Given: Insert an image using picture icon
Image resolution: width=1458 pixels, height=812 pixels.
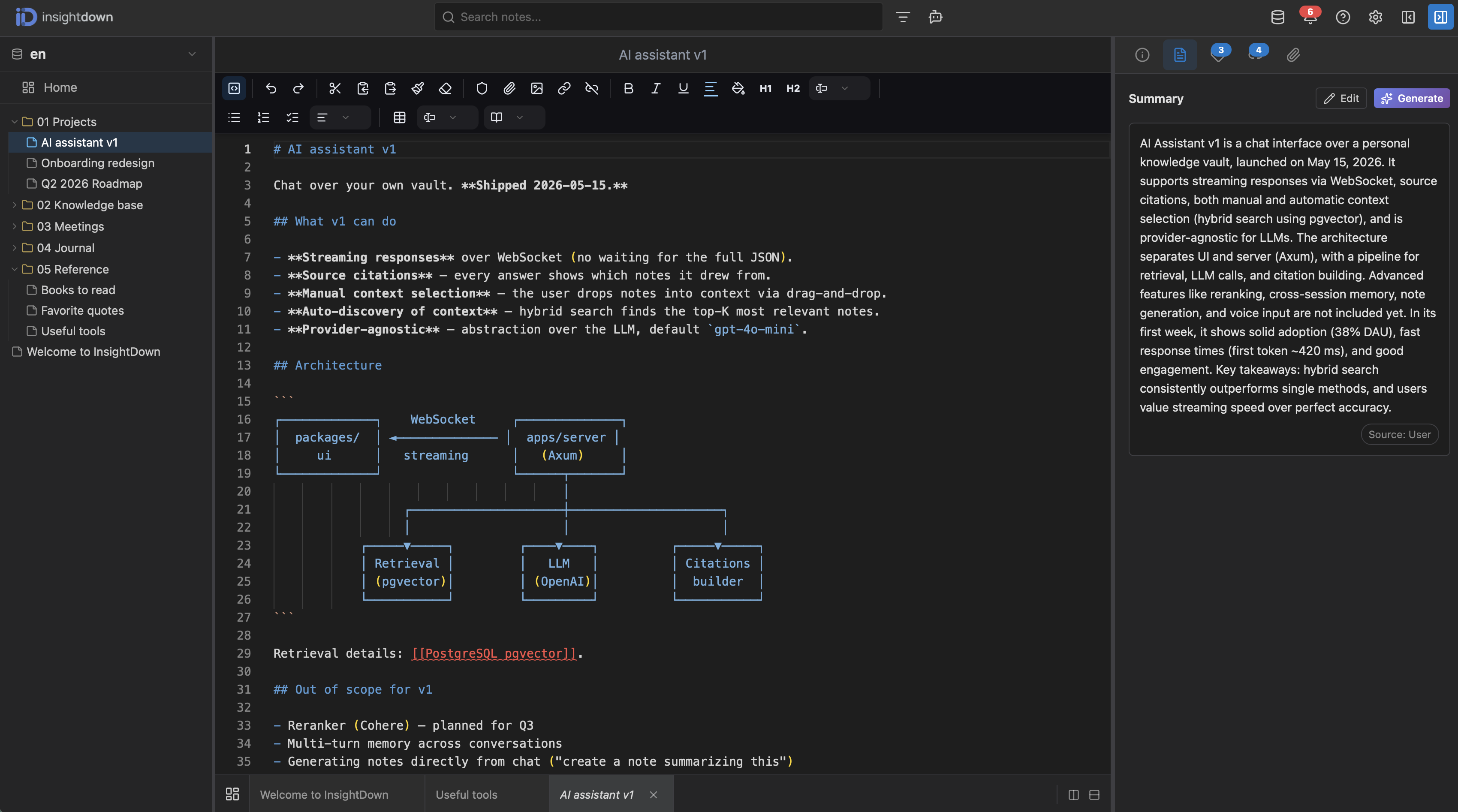Looking at the screenshot, I should (536, 88).
